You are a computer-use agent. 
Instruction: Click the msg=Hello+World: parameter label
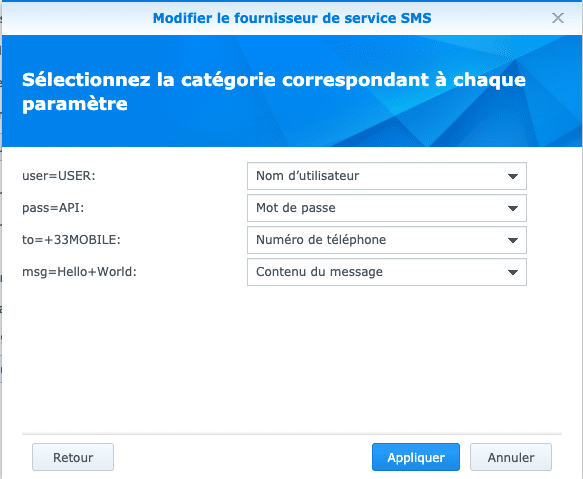(79, 271)
